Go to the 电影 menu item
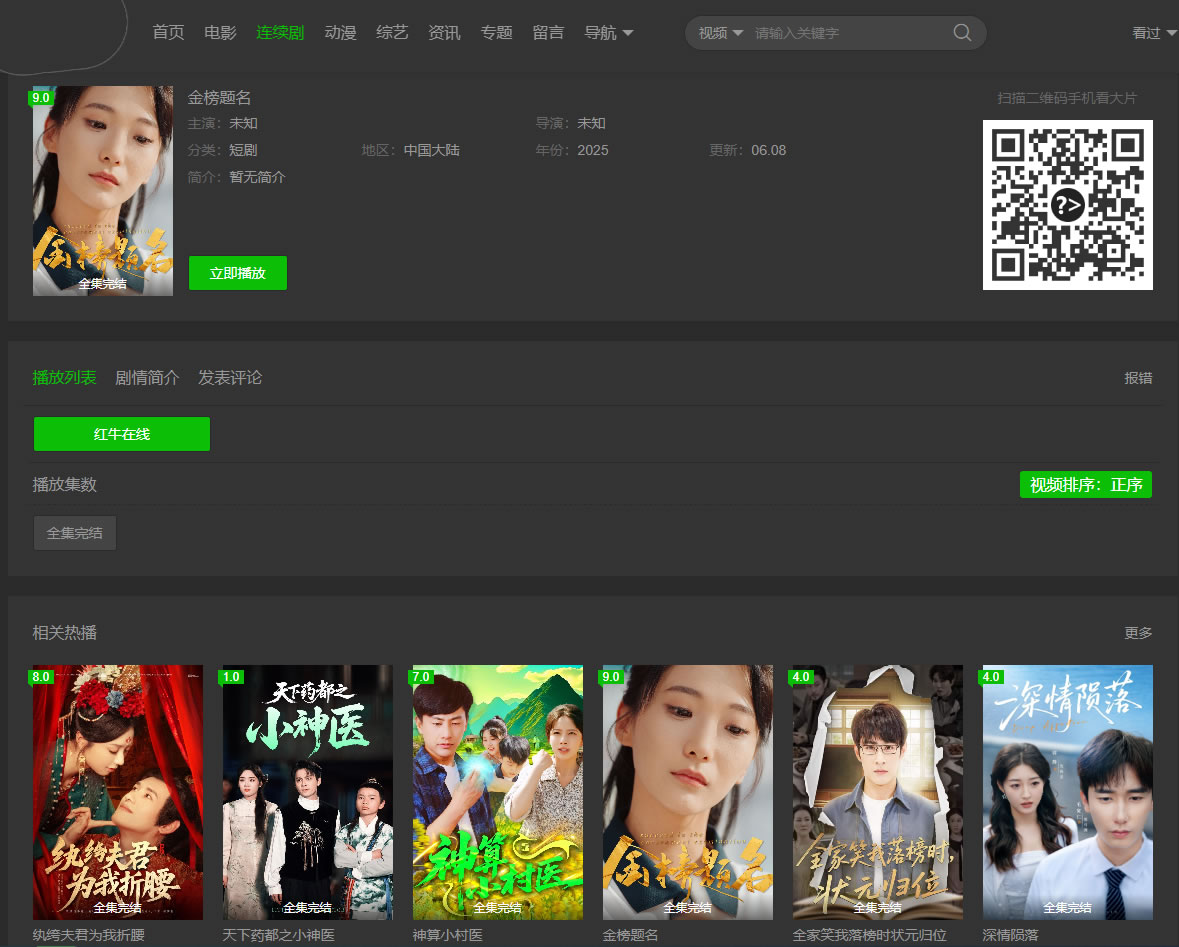The height and width of the screenshot is (947, 1179). (x=220, y=33)
